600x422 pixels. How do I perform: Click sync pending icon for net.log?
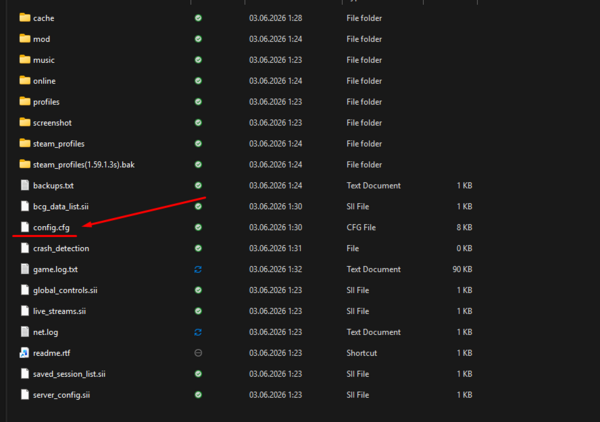tap(198, 332)
